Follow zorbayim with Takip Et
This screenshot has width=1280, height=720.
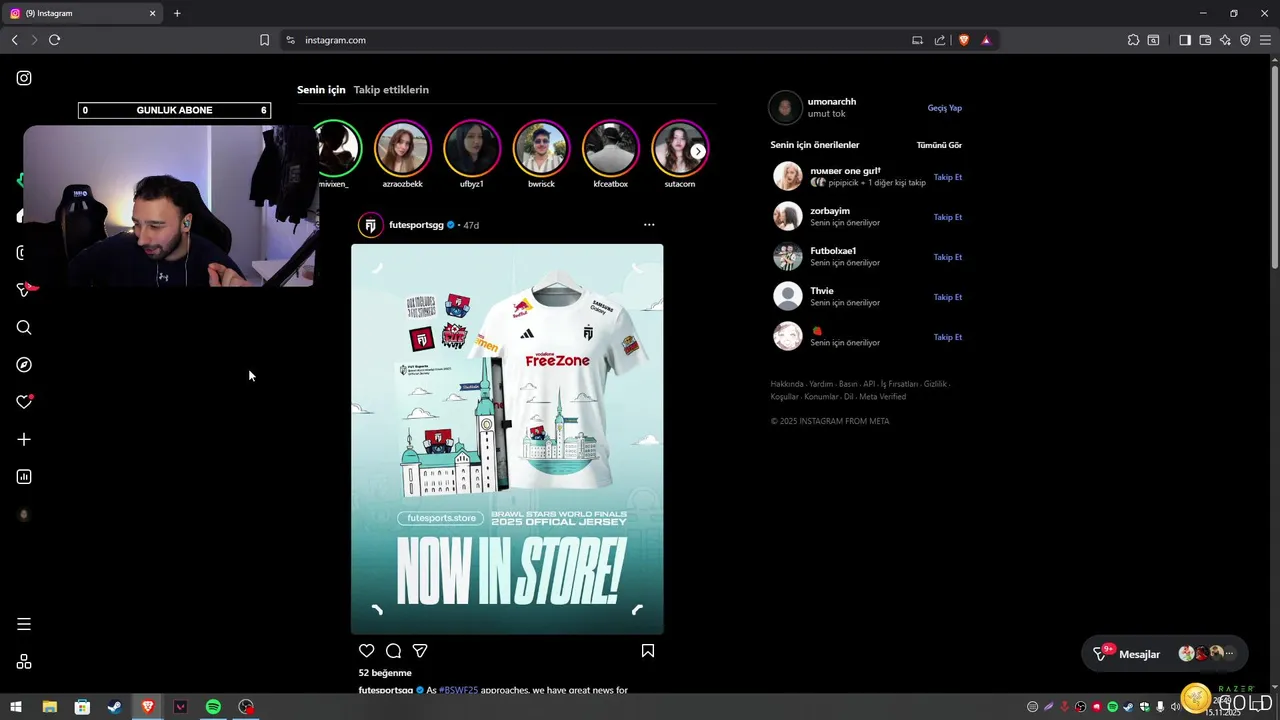point(948,217)
